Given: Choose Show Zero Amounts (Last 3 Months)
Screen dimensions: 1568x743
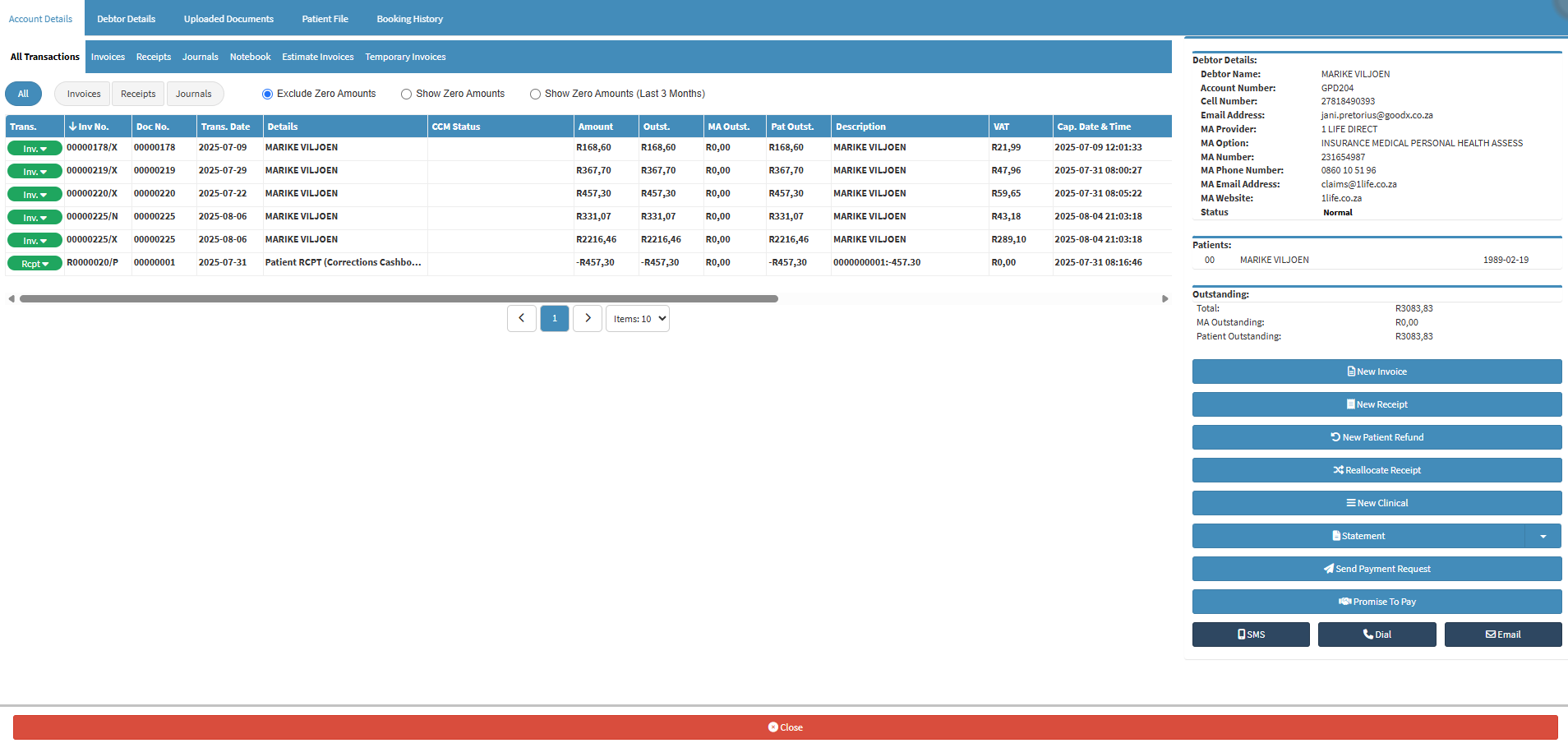Looking at the screenshot, I should (535, 95).
